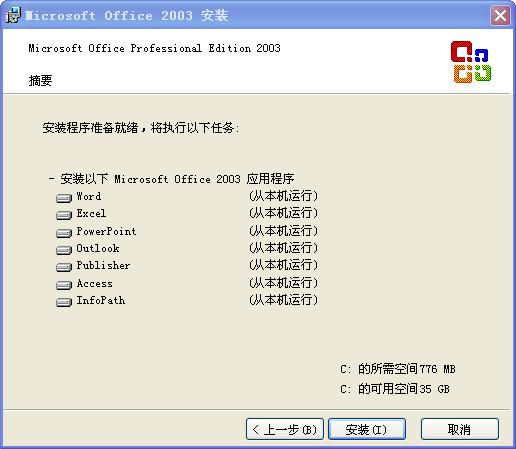Select the InfoPath entry
Screen dimensions: 516x449
[x=101, y=300]
